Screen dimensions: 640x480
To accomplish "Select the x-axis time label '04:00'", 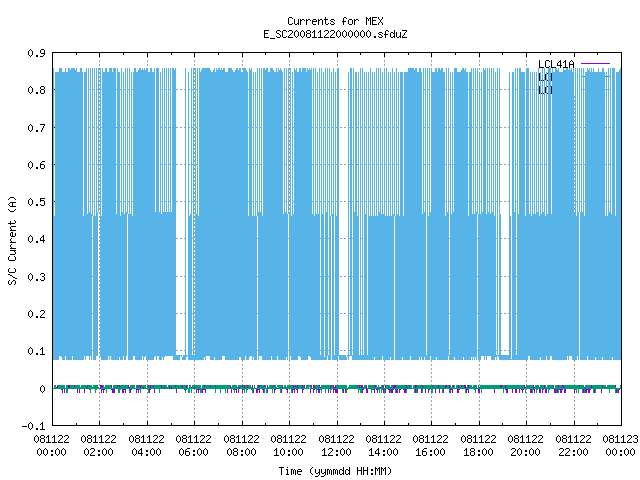I will [x=146, y=452].
